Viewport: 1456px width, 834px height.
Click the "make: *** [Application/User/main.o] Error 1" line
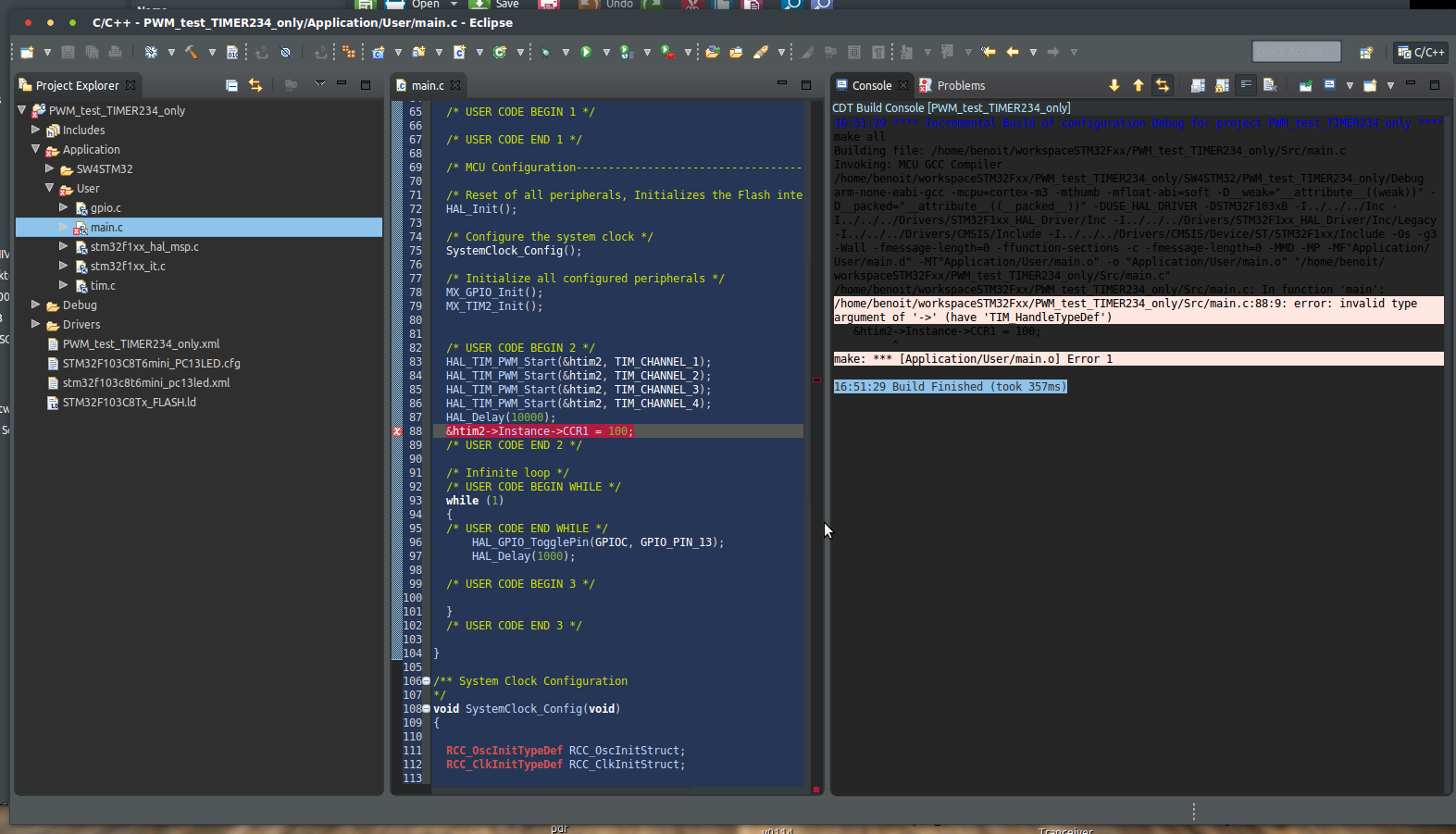(974, 358)
